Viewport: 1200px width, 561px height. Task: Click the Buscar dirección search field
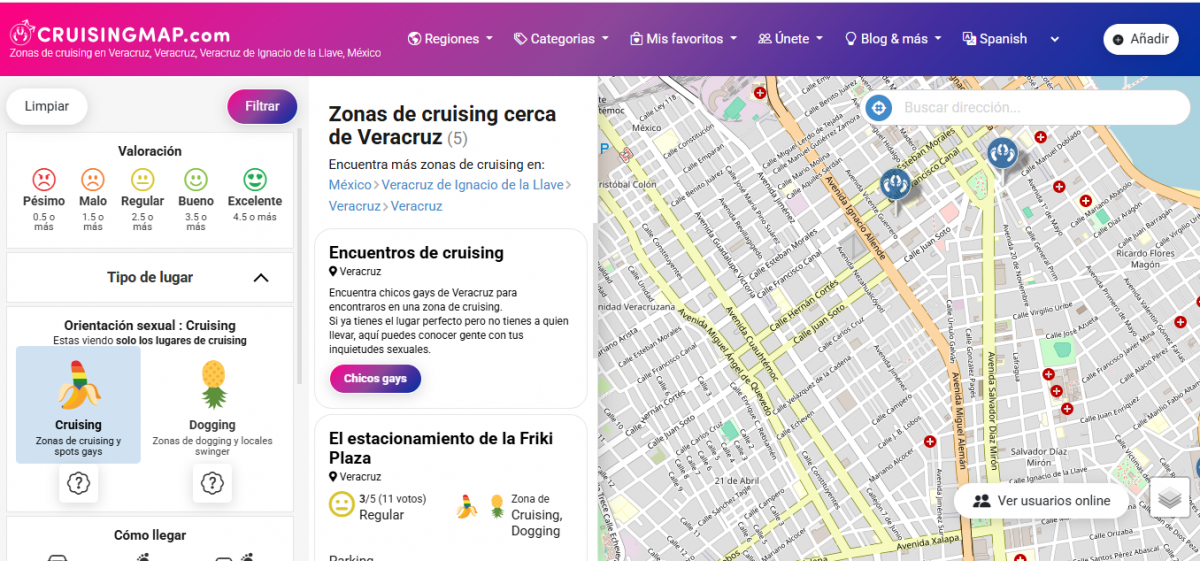click(1030, 108)
